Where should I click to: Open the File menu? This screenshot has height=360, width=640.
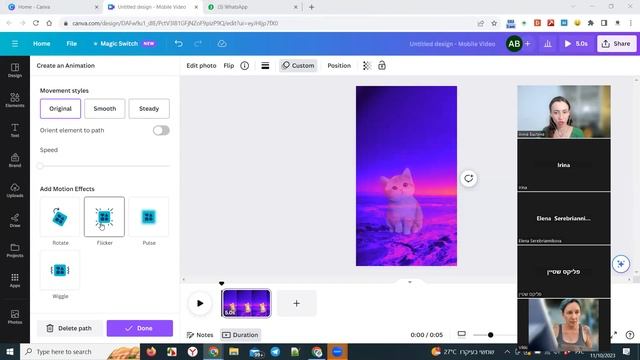click(71, 44)
